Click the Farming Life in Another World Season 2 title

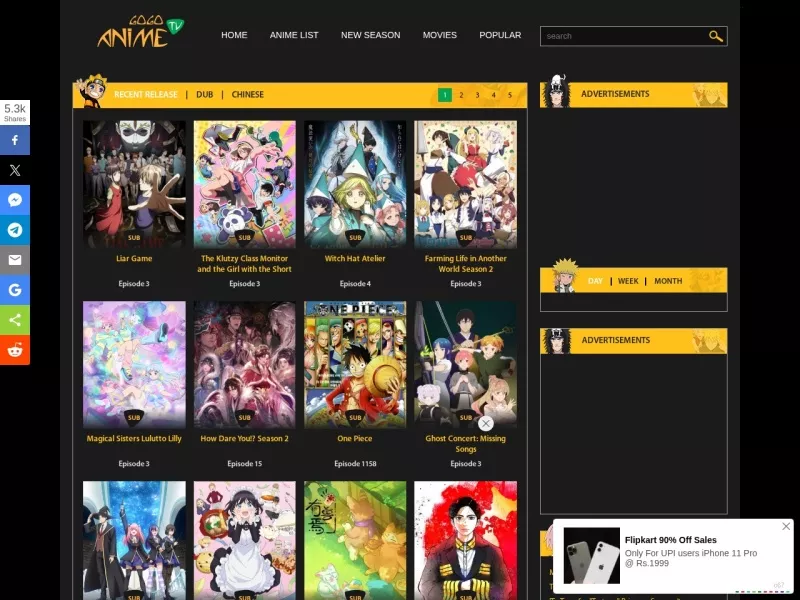(x=465, y=264)
